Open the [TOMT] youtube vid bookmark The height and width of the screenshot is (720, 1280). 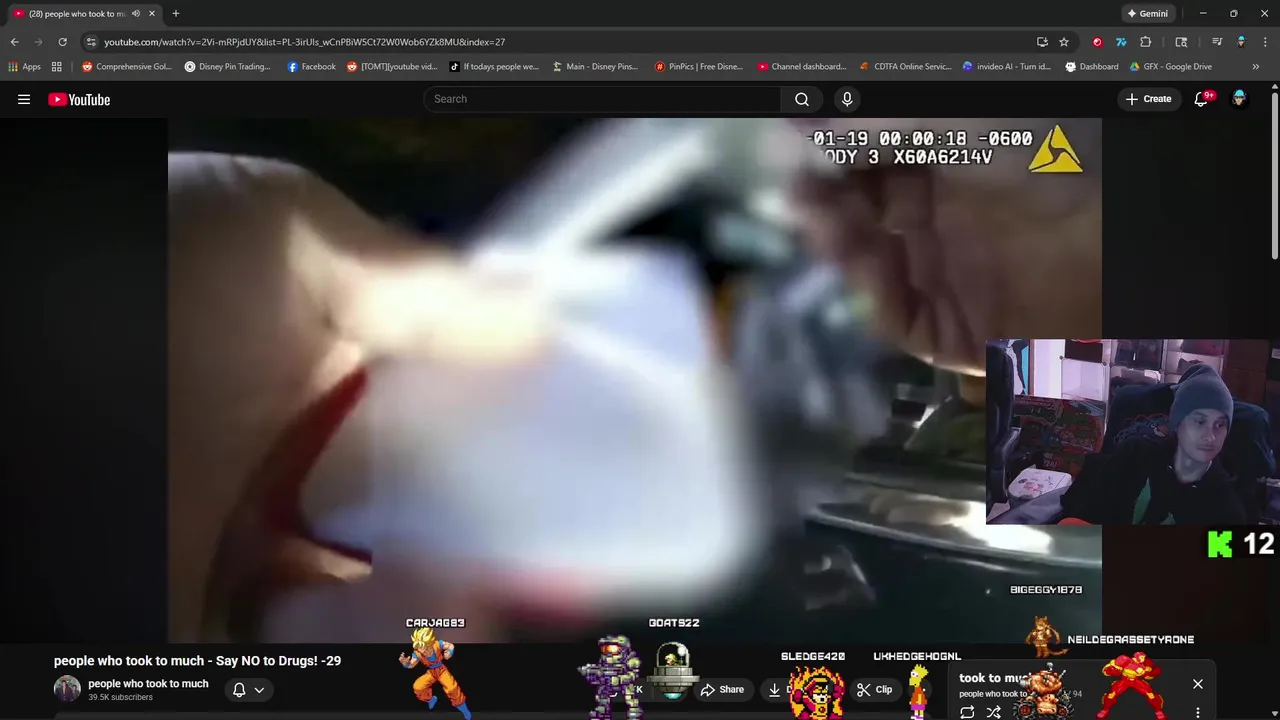click(392, 67)
